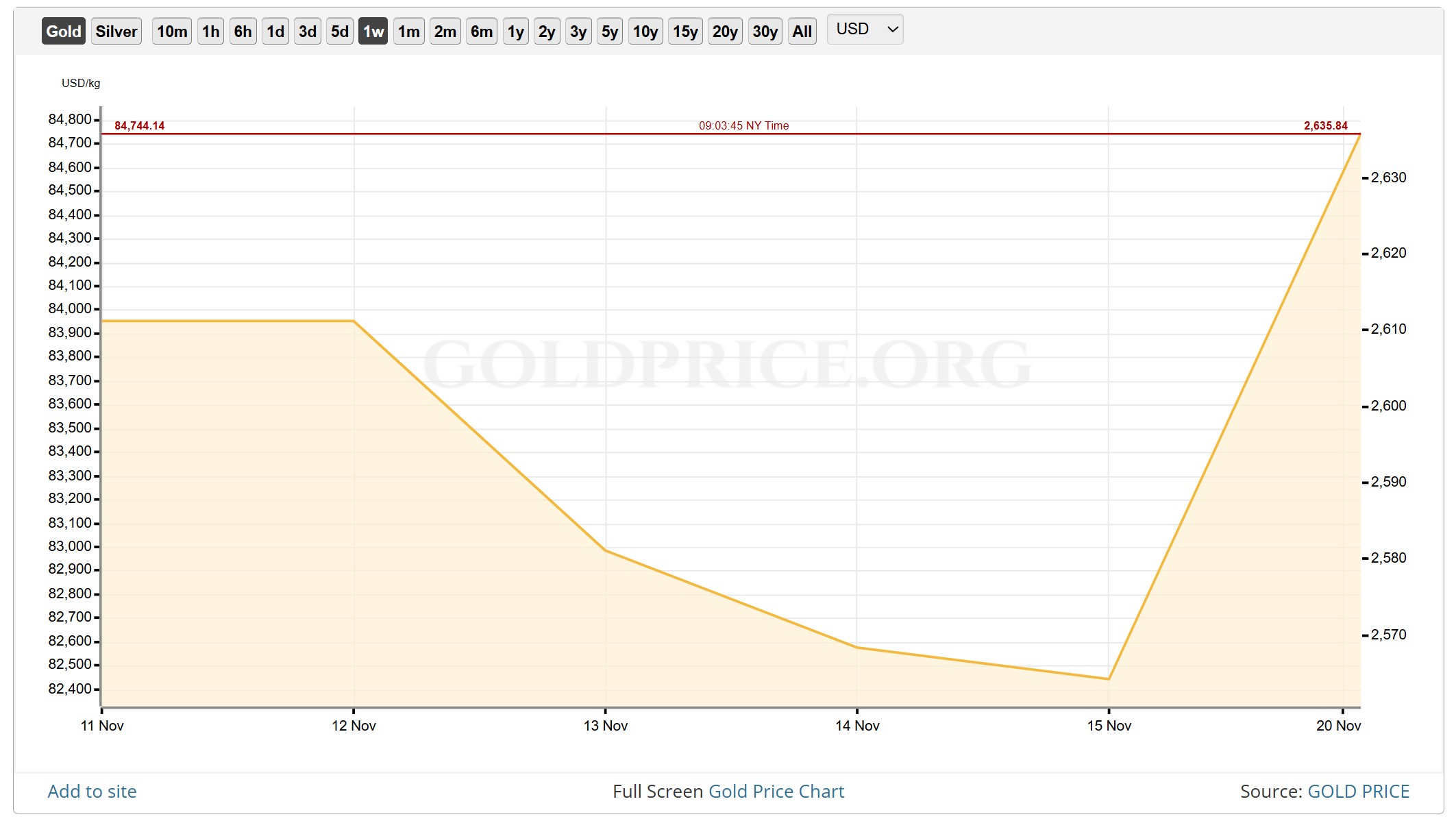Viewport: 1456px width, 819px height.
Task: Click the 14 Nov date axis label
Action: tap(857, 726)
